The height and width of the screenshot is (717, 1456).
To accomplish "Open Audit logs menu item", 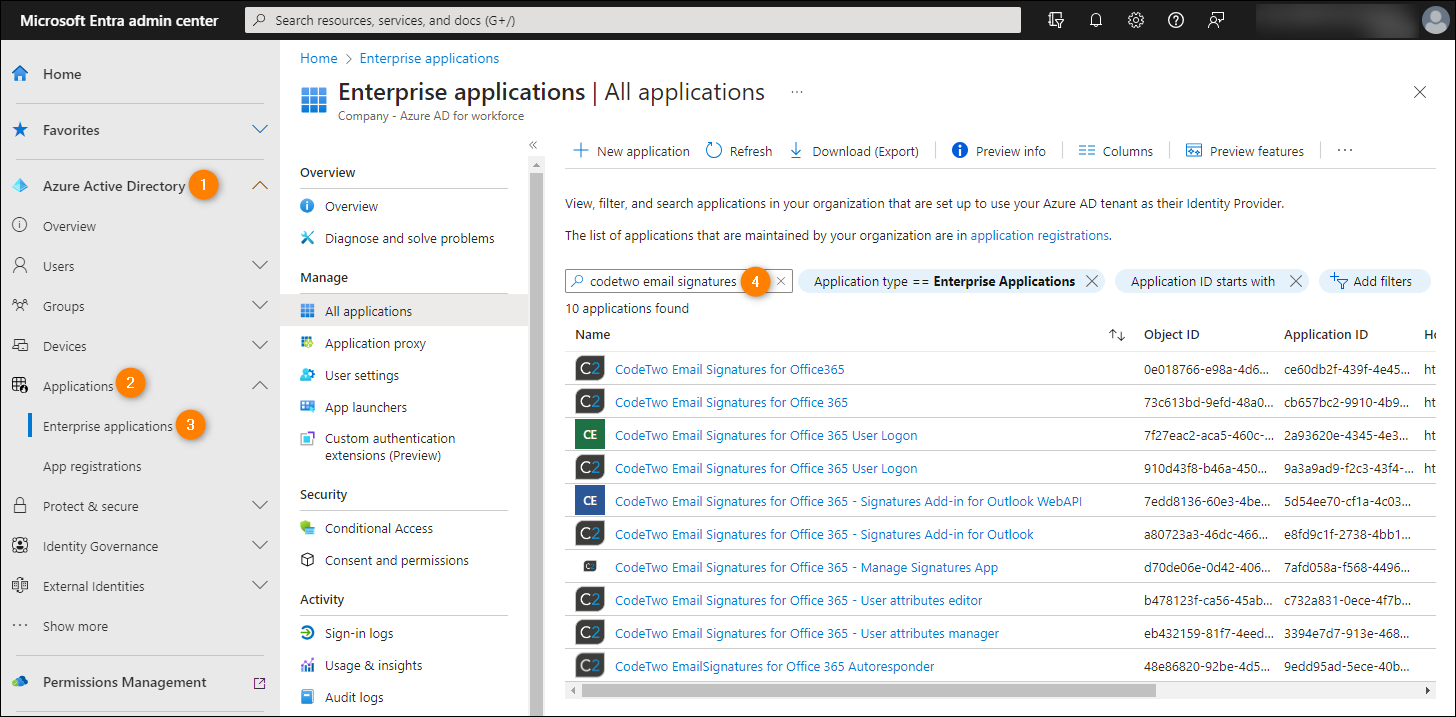I will [354, 697].
